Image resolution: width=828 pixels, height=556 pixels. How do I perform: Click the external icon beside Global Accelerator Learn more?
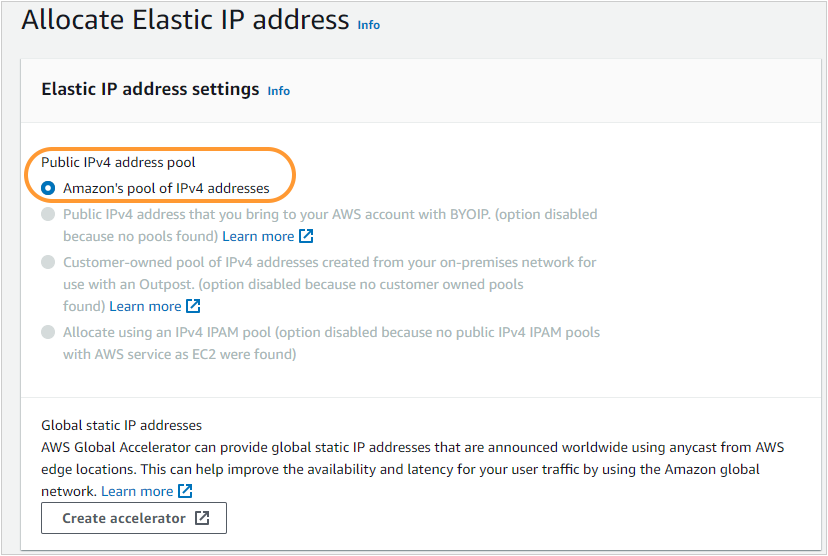pos(185,491)
